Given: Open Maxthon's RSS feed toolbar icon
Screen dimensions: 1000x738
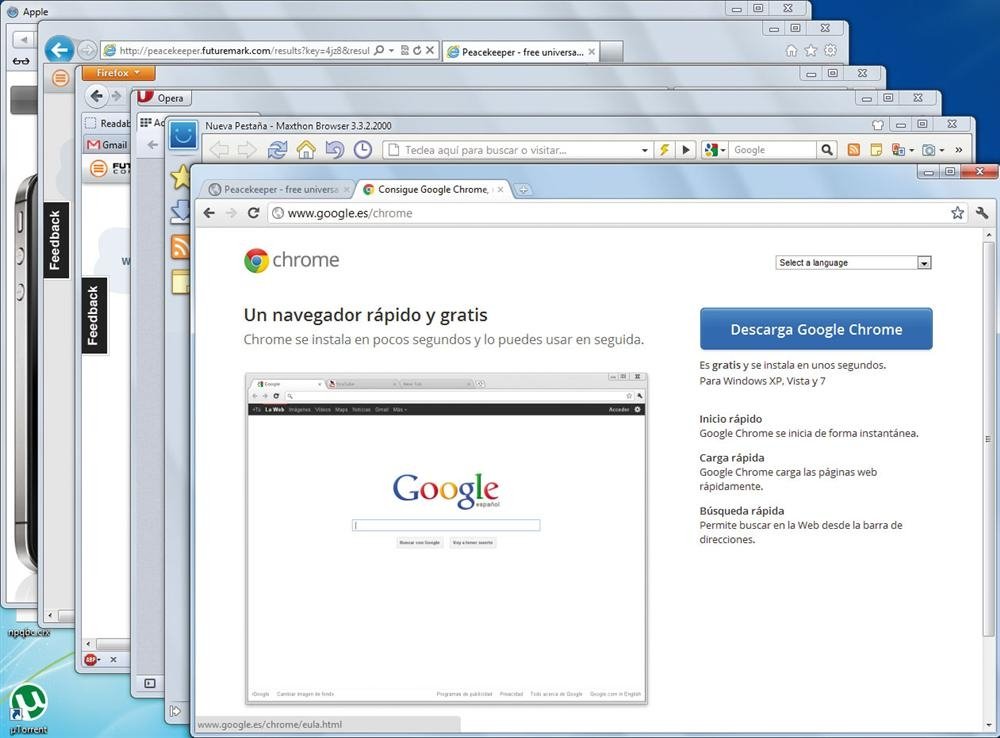Looking at the screenshot, I should 853,150.
